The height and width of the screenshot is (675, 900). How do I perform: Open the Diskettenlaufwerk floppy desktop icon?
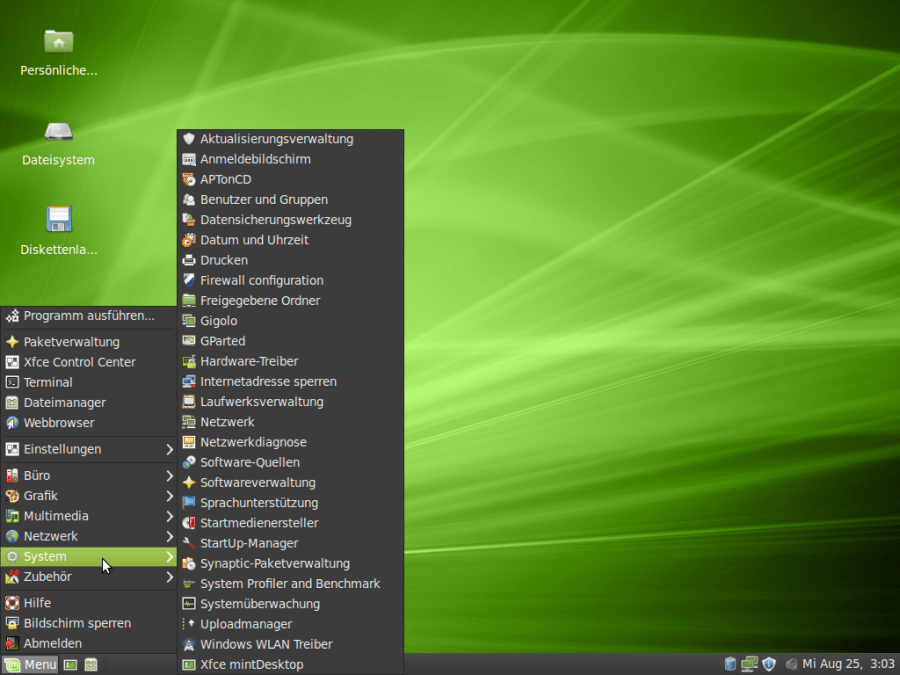pos(58,220)
